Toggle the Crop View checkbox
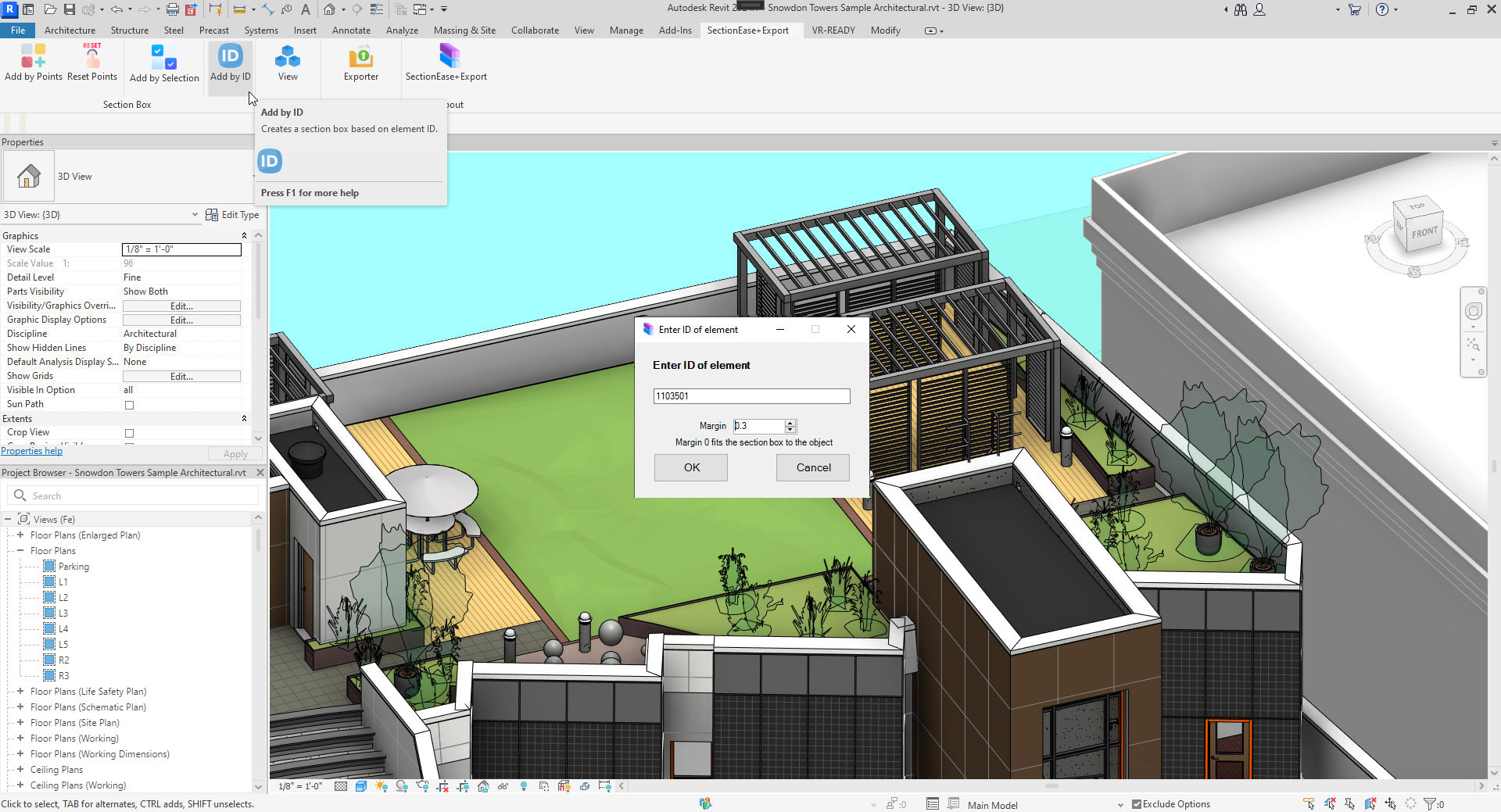The image size is (1501, 812). click(x=130, y=433)
